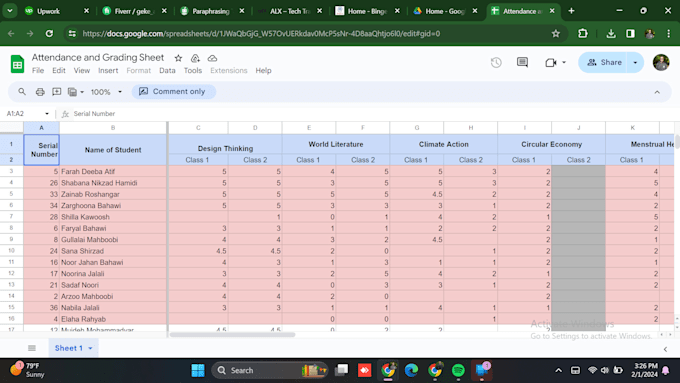Open the Name box dropdown arrow
680x383 pixels.
47,114
